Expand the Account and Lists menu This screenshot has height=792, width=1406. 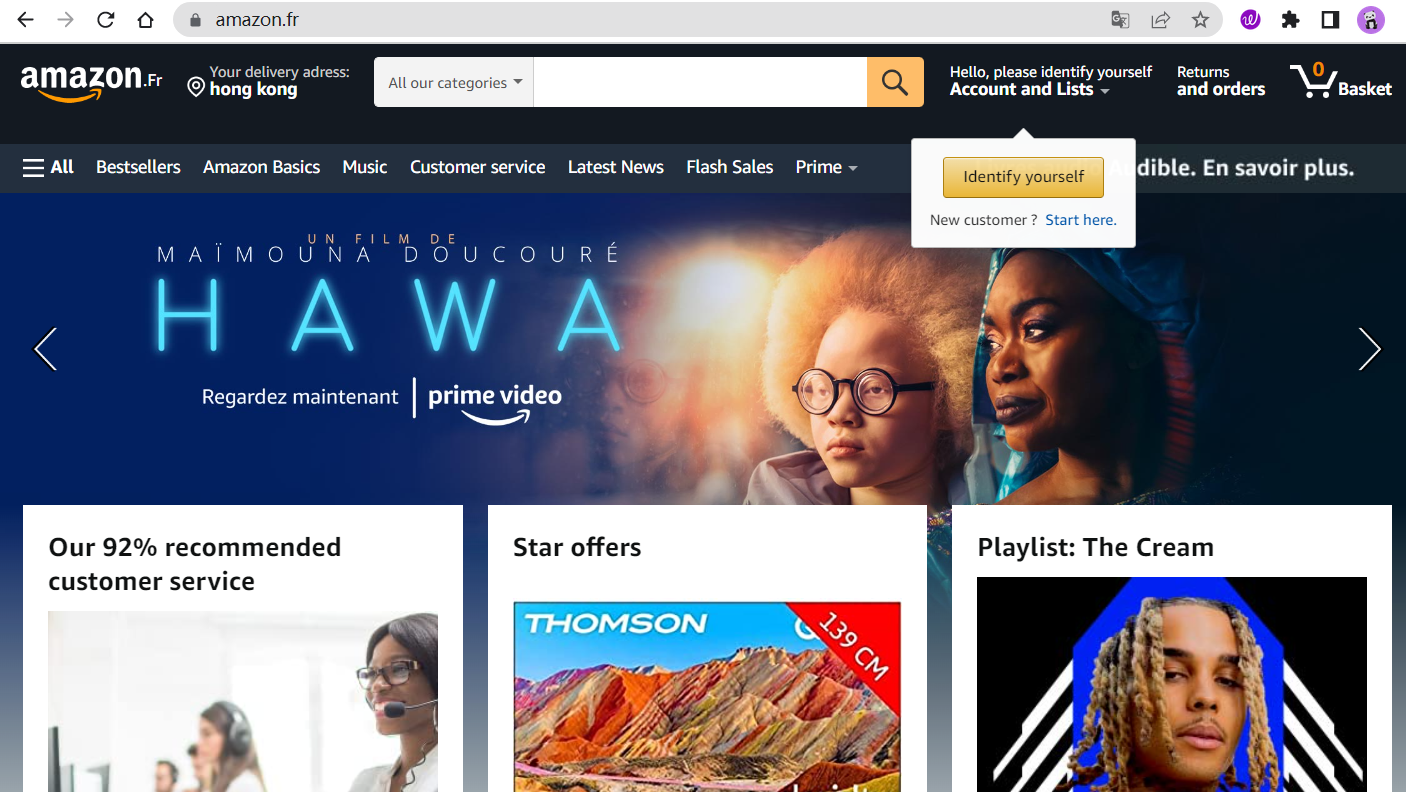click(1030, 89)
